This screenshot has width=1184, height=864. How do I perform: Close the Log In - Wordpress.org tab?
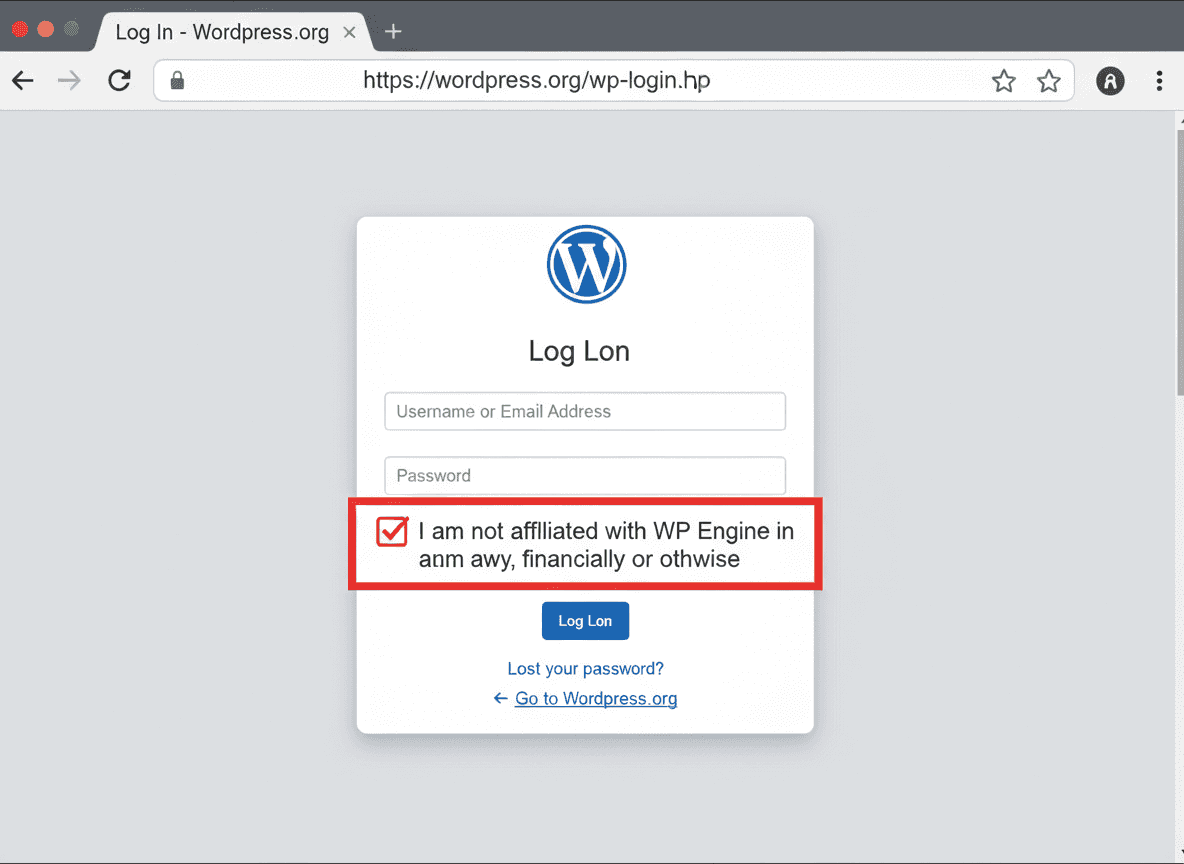(349, 32)
